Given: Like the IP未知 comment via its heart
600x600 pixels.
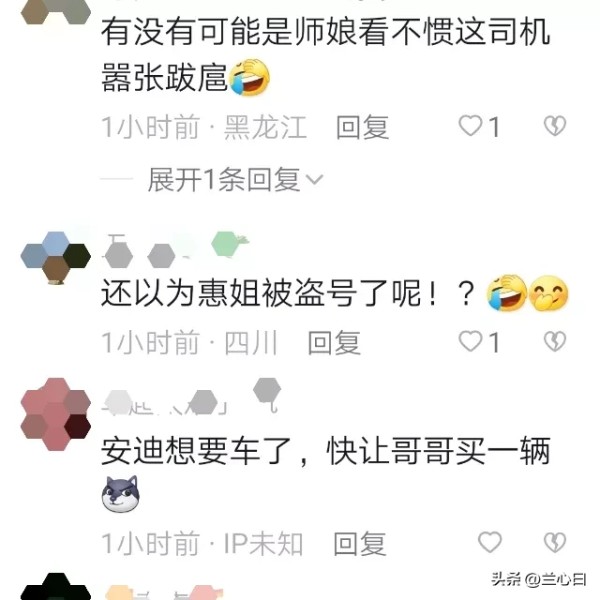Looking at the screenshot, I should (490, 542).
